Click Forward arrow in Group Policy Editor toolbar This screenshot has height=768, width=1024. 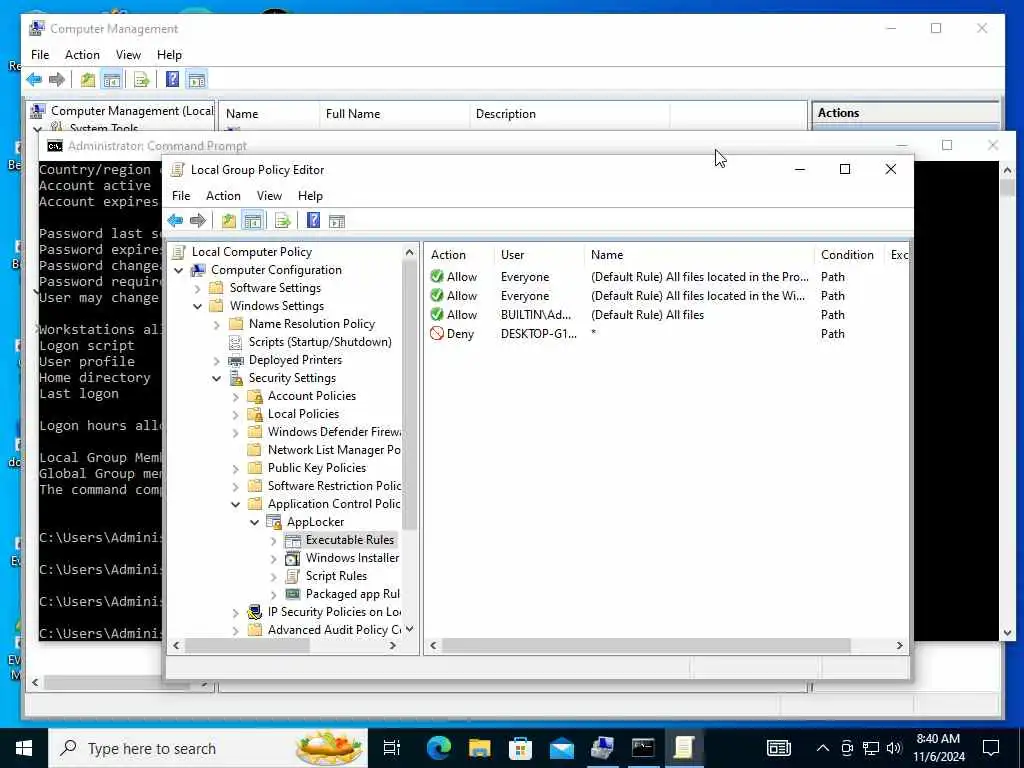click(x=198, y=221)
